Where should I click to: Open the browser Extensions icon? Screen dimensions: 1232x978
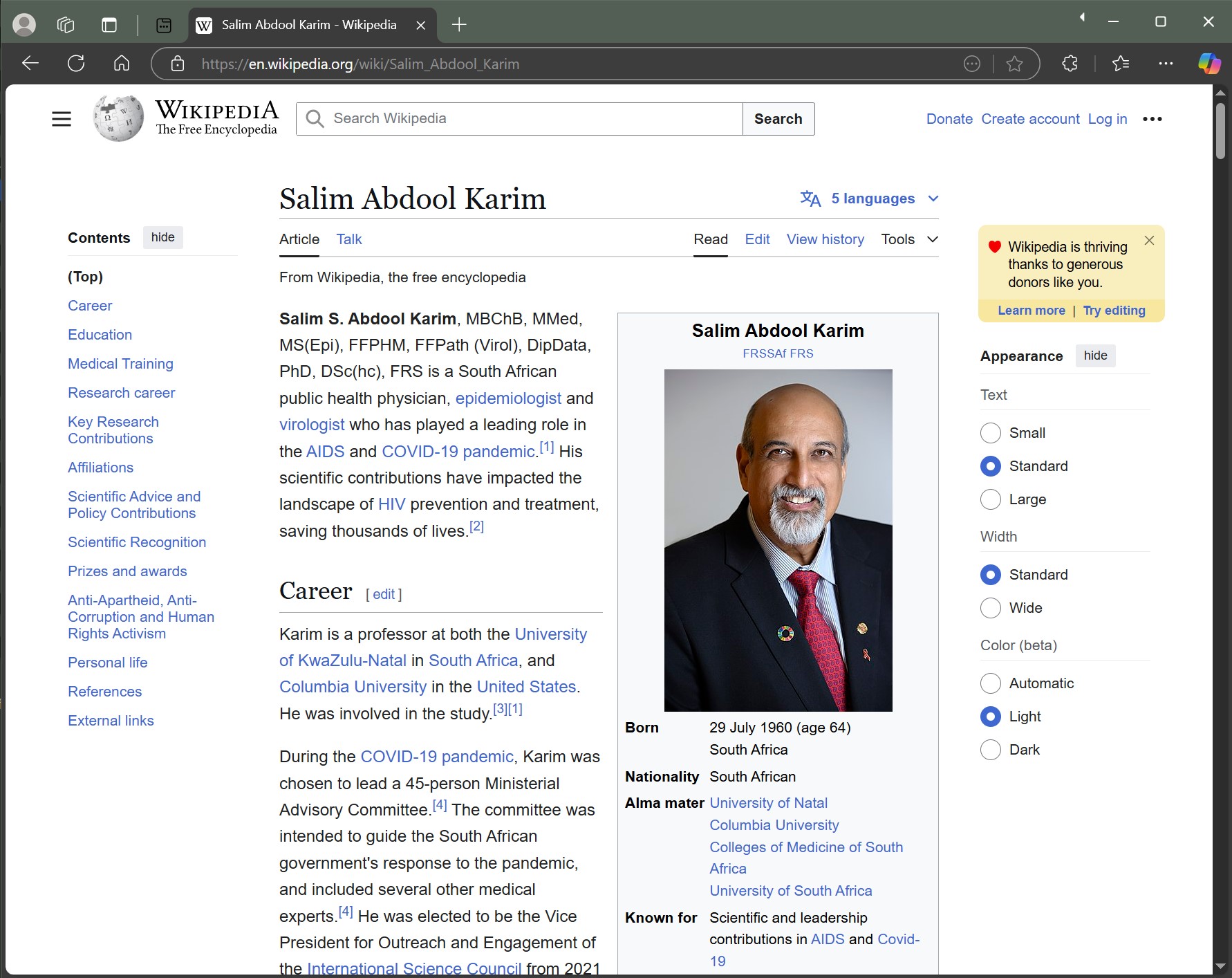(1070, 64)
